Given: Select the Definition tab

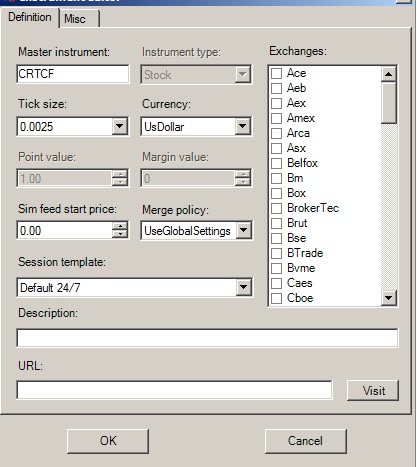Looking at the screenshot, I should (30, 17).
